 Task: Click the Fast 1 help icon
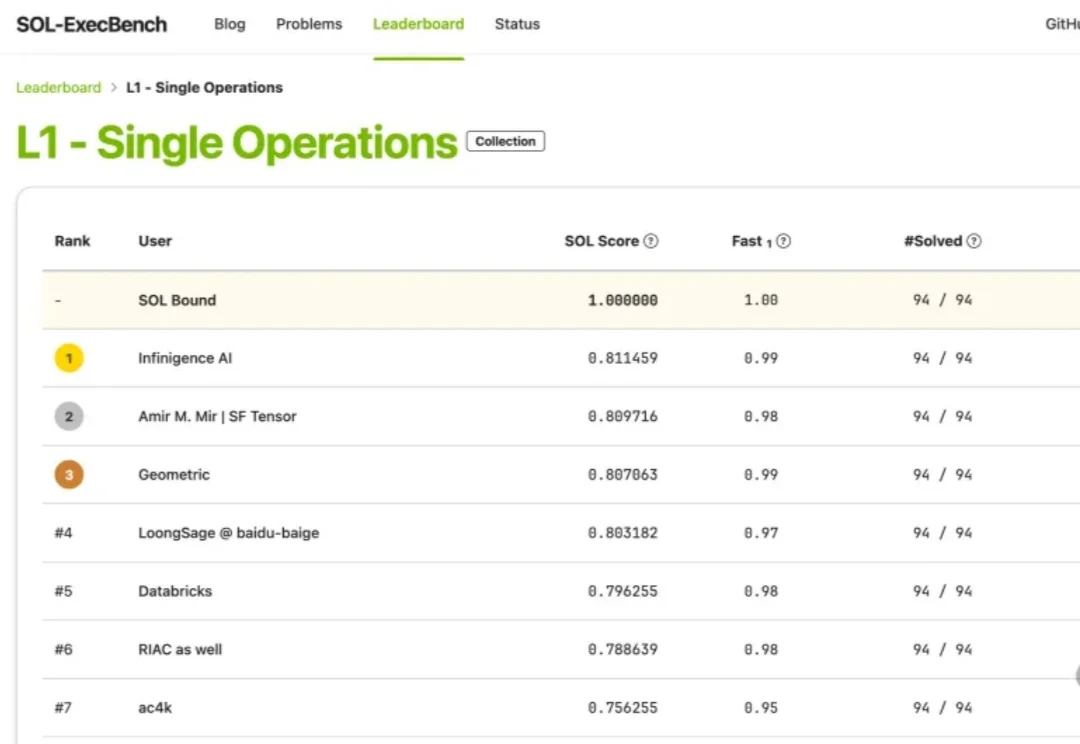click(x=784, y=241)
